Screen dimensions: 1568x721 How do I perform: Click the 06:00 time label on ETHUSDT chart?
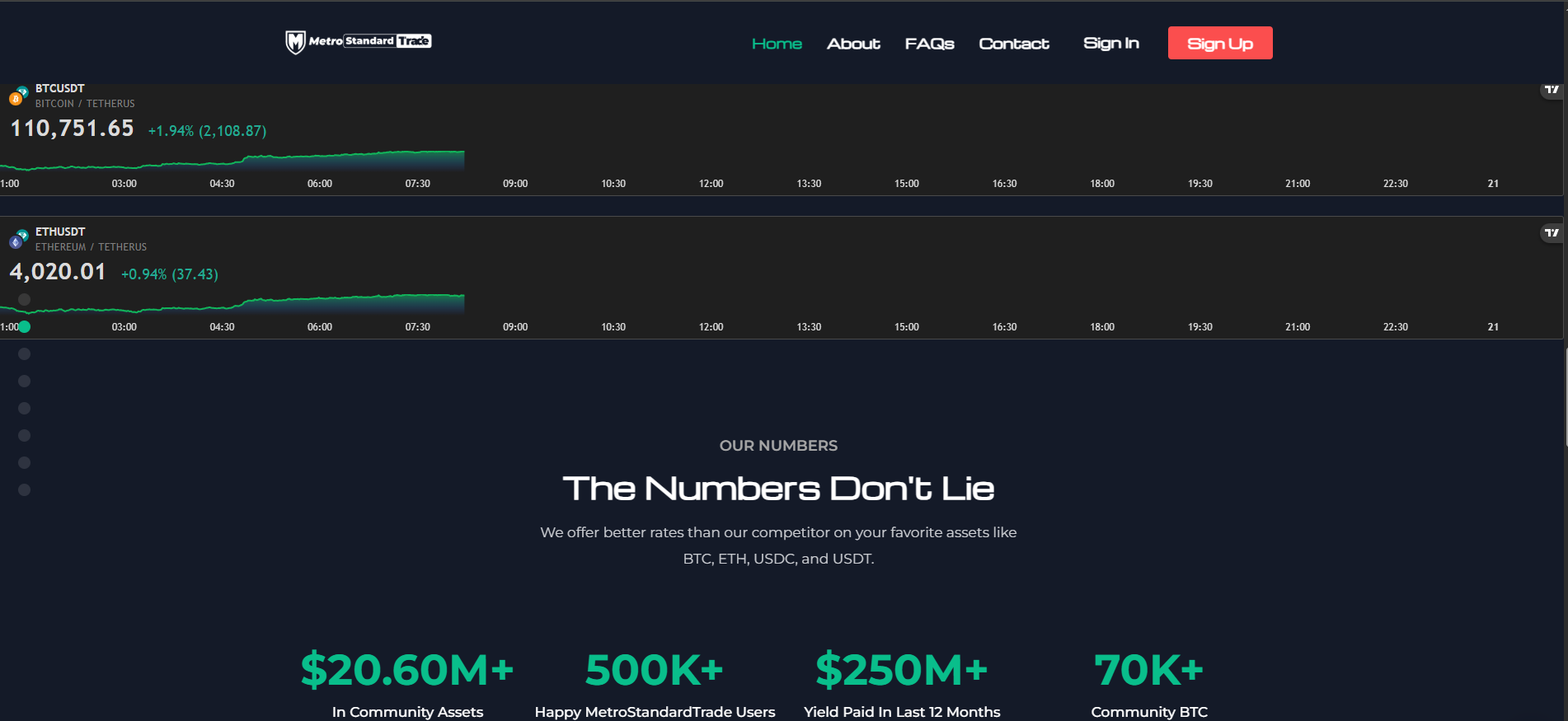coord(320,327)
